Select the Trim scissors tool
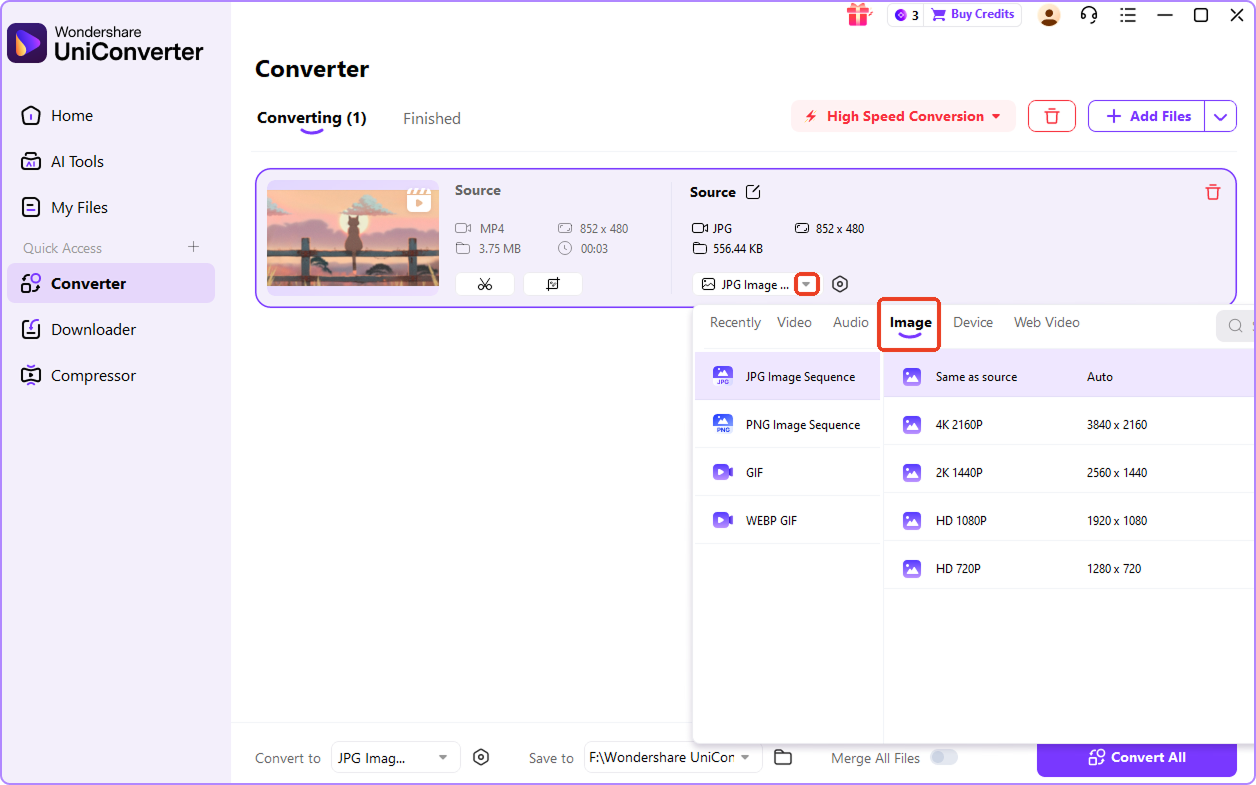The height and width of the screenshot is (785, 1256). tap(485, 284)
